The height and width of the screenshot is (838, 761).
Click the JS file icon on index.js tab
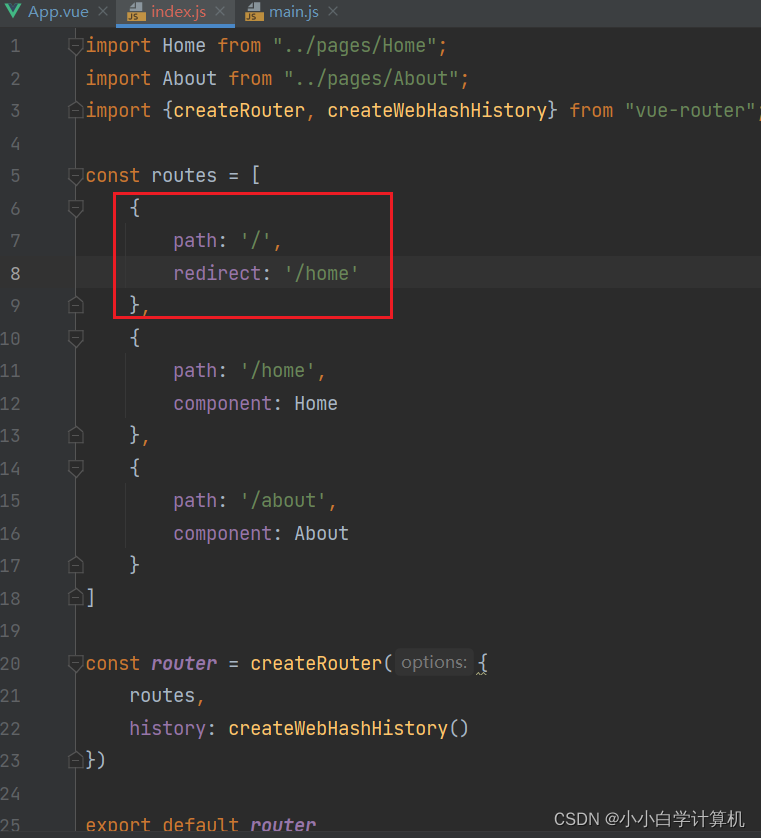click(136, 12)
